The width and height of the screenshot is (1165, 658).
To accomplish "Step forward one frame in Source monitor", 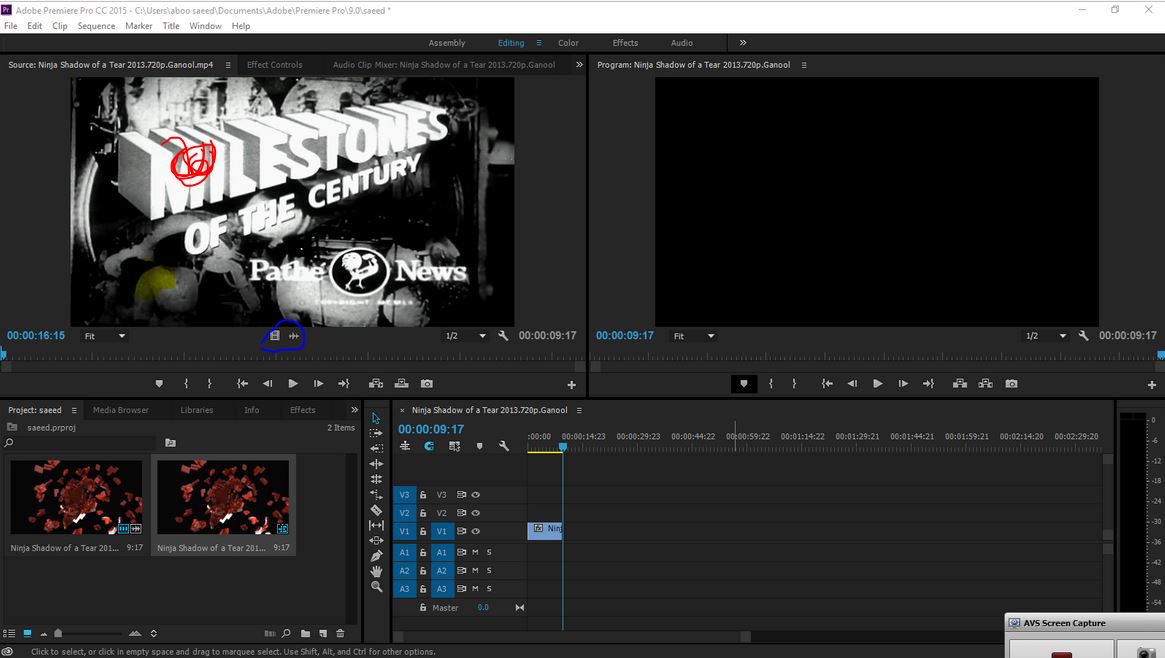I will click(x=318, y=384).
